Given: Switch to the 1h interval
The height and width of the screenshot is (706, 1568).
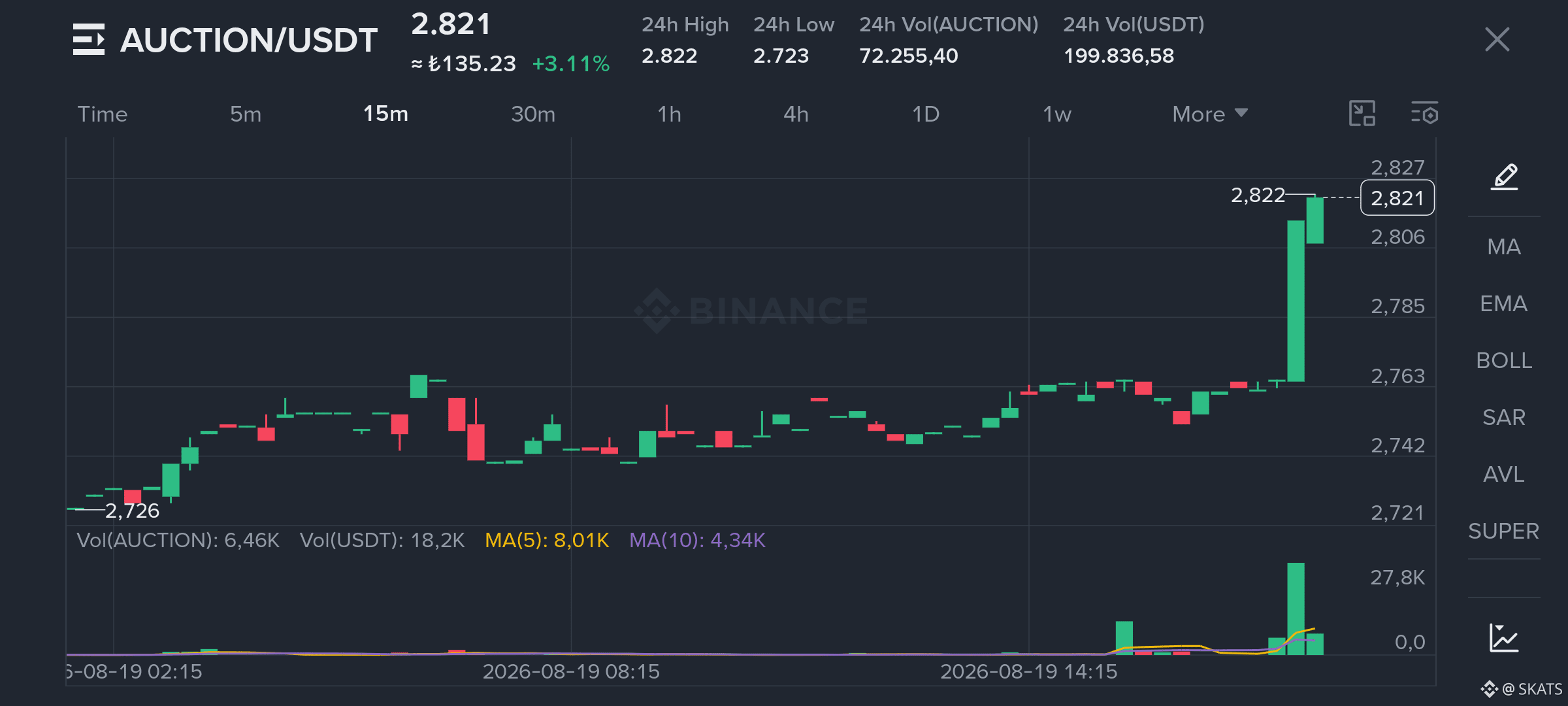Looking at the screenshot, I should click(x=669, y=114).
